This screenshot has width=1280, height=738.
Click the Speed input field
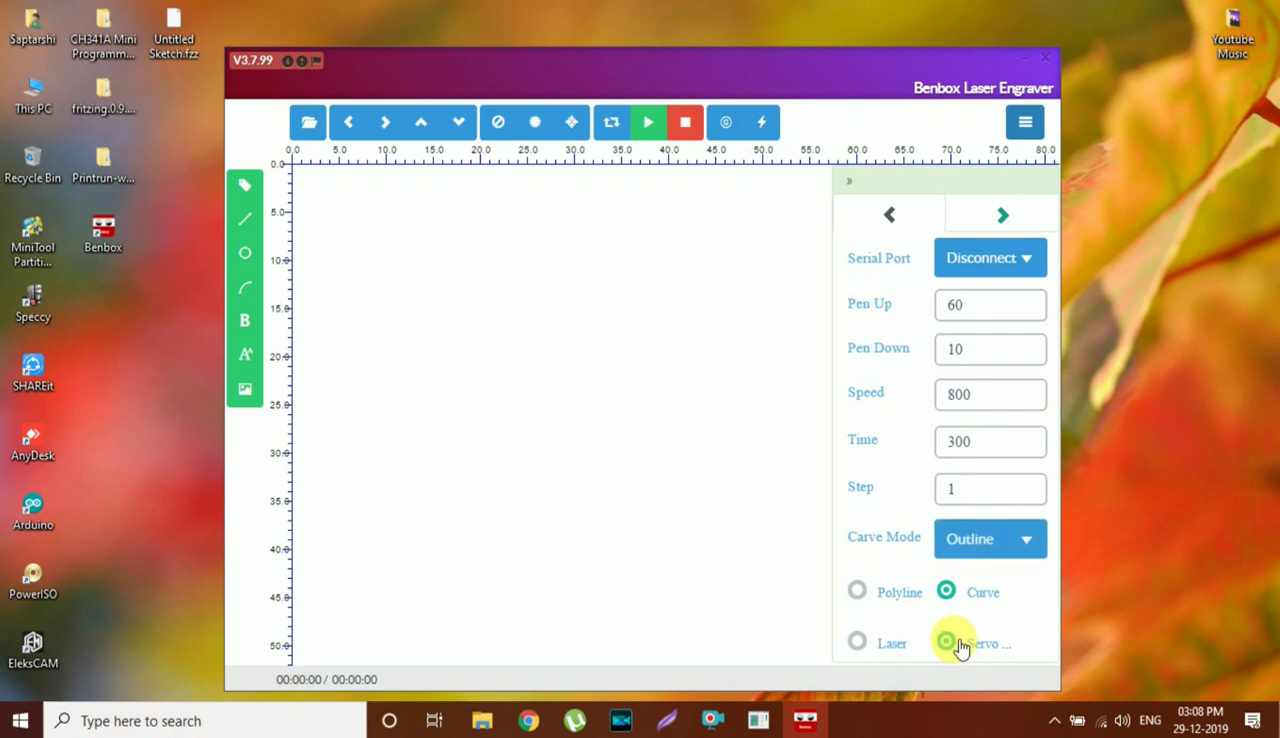(990, 394)
